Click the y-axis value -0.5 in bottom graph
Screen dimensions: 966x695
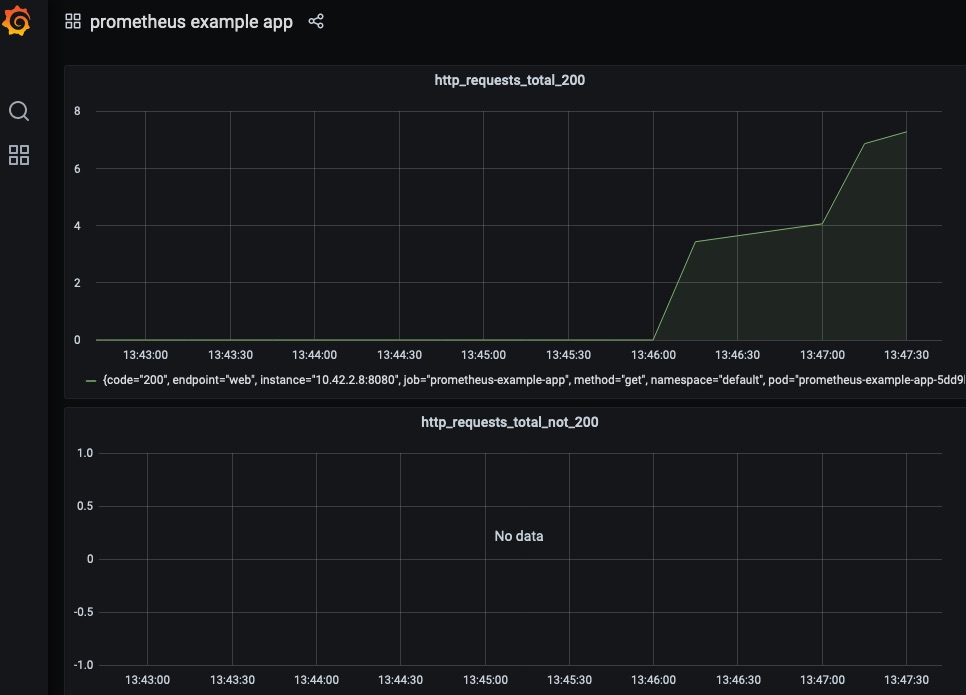point(84,612)
